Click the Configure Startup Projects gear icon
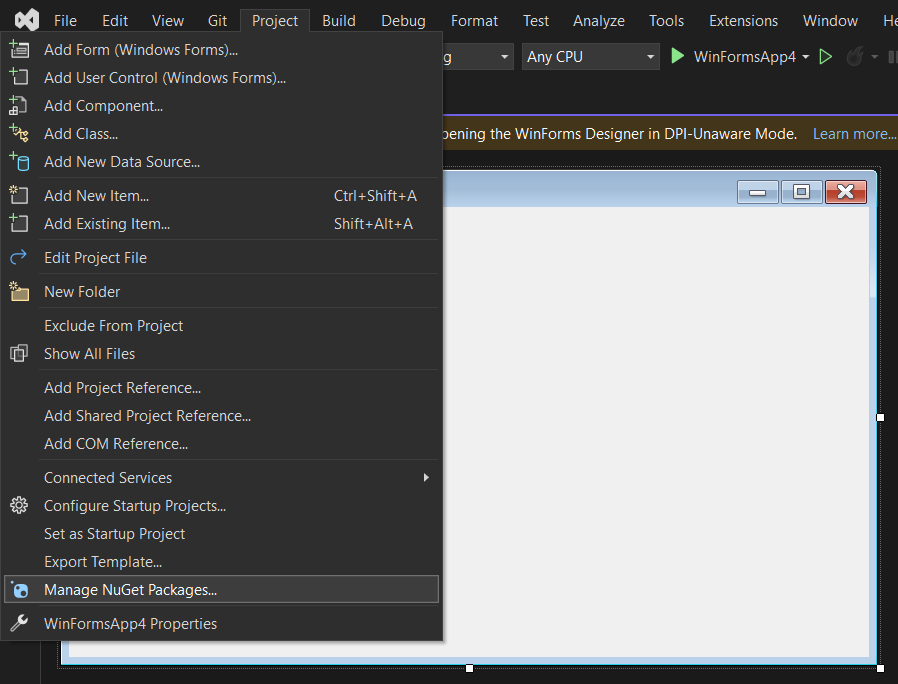898x684 pixels. (x=19, y=505)
